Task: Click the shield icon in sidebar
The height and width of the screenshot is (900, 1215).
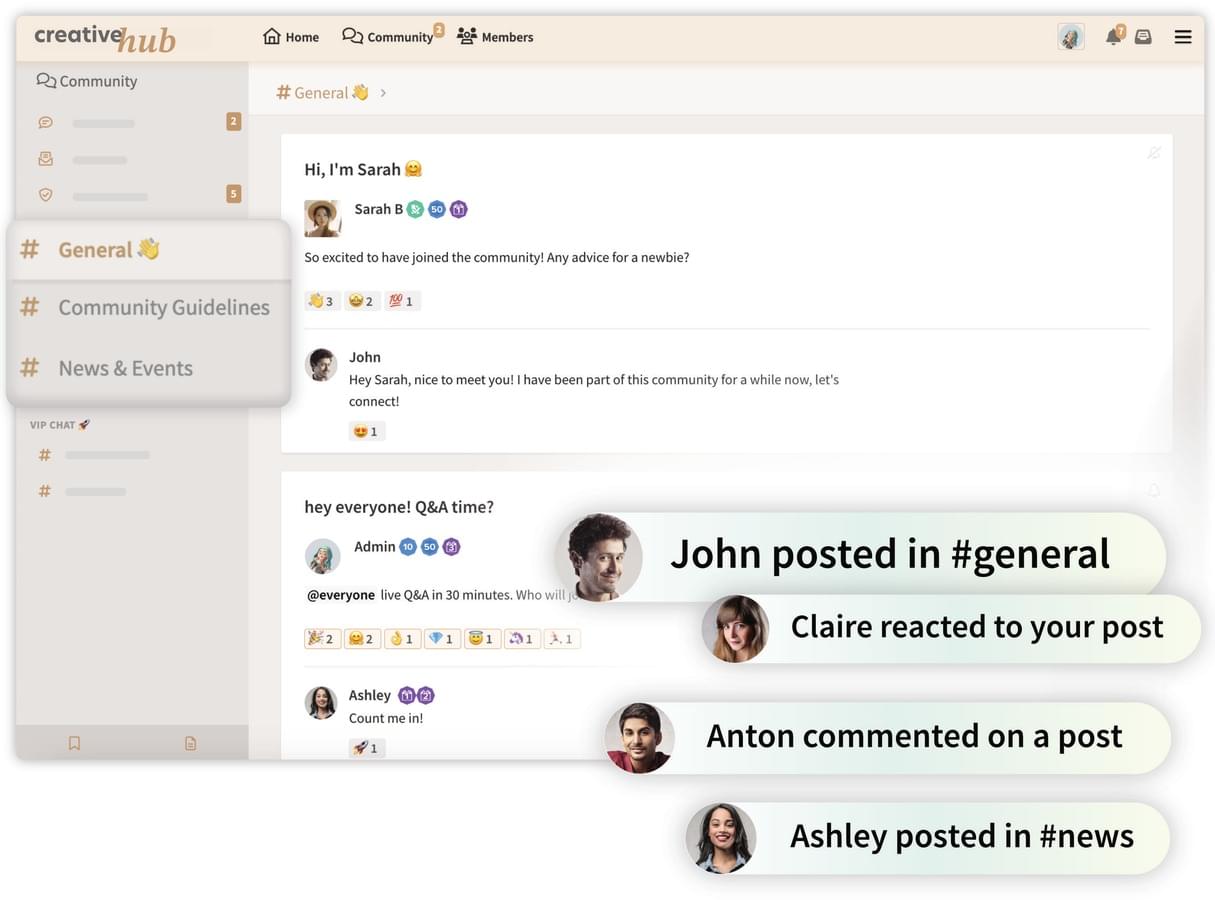Action: click(x=45, y=195)
